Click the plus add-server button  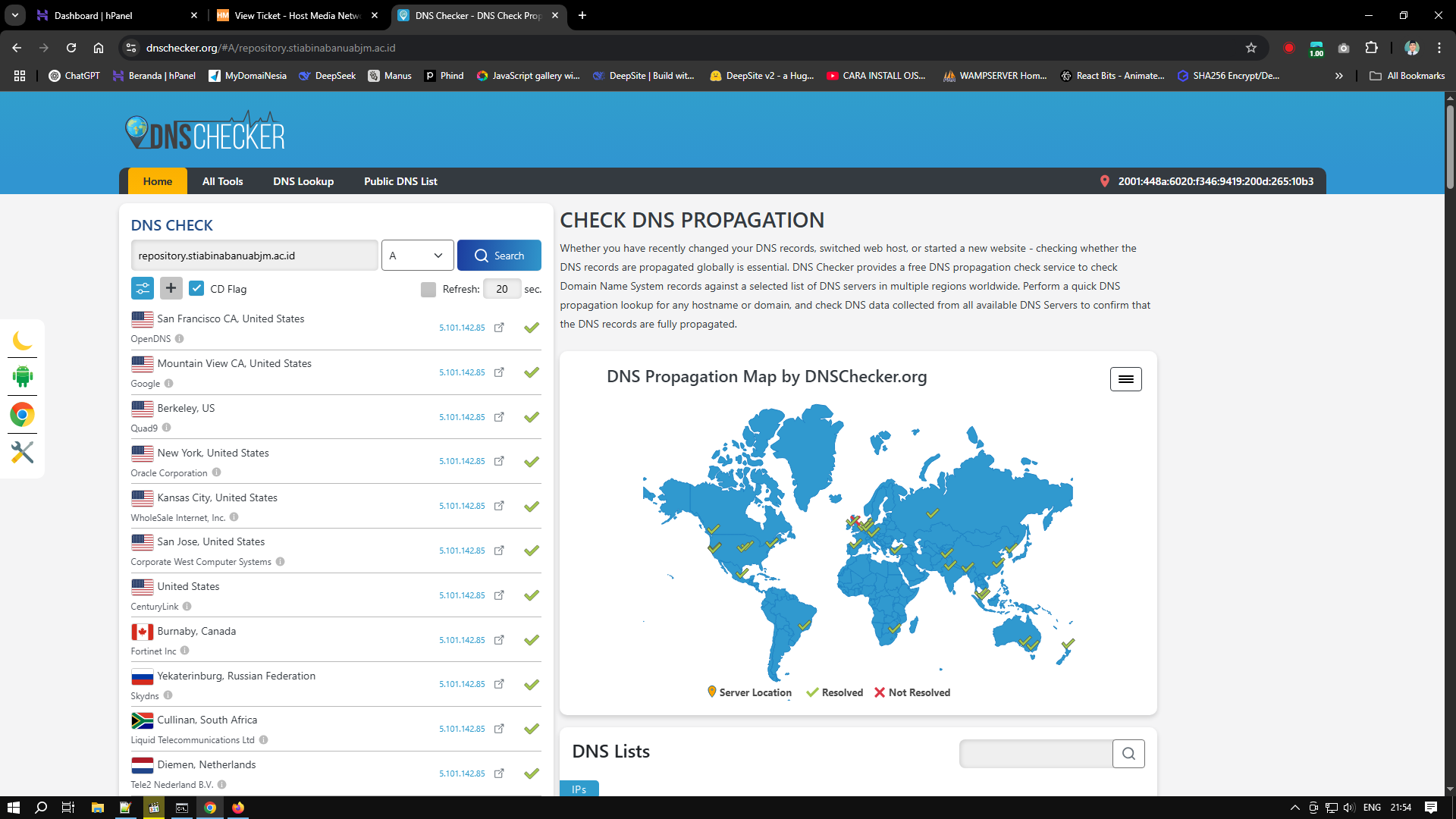click(171, 288)
